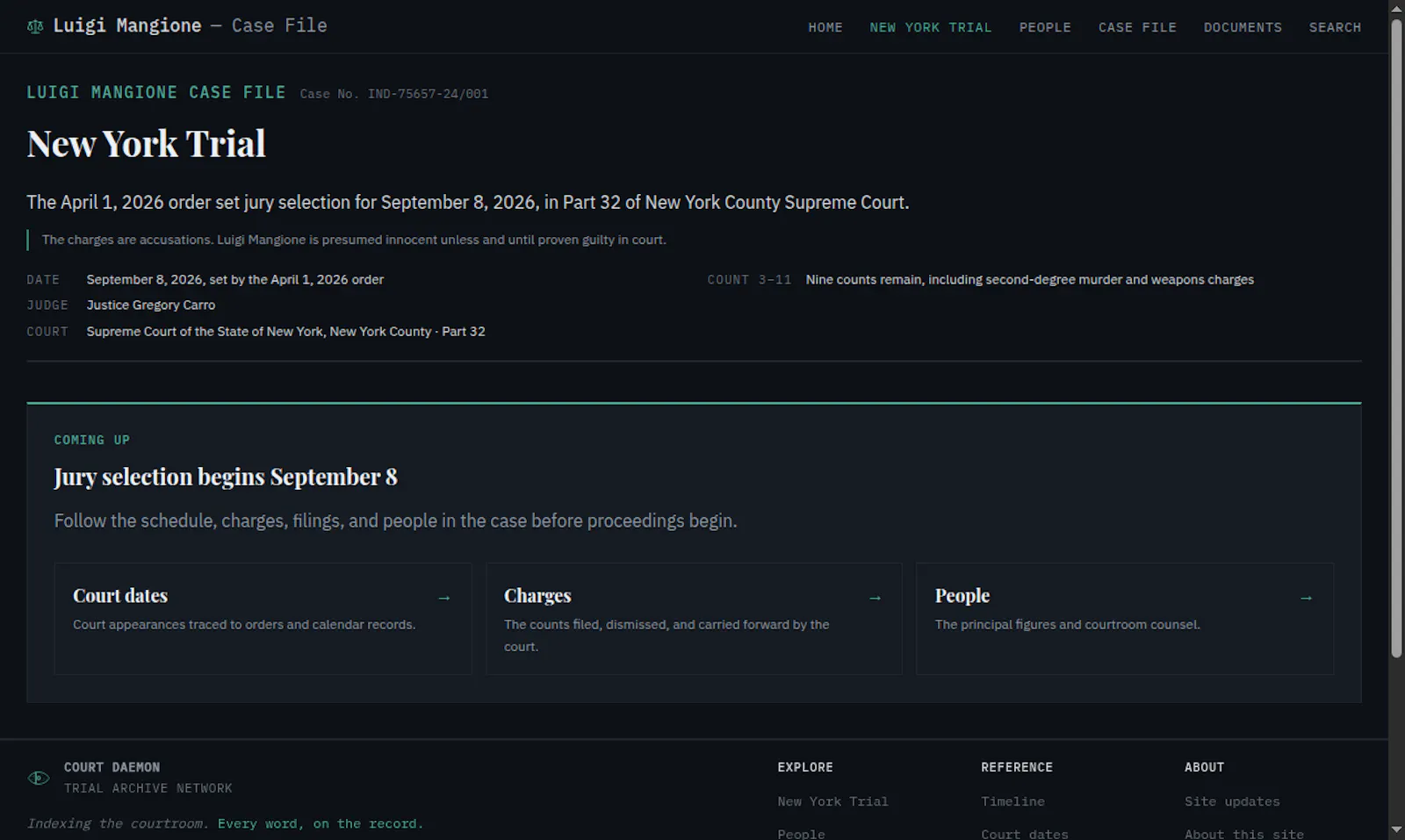Open Case File in top navigation
1405x840 pixels.
[1137, 27]
